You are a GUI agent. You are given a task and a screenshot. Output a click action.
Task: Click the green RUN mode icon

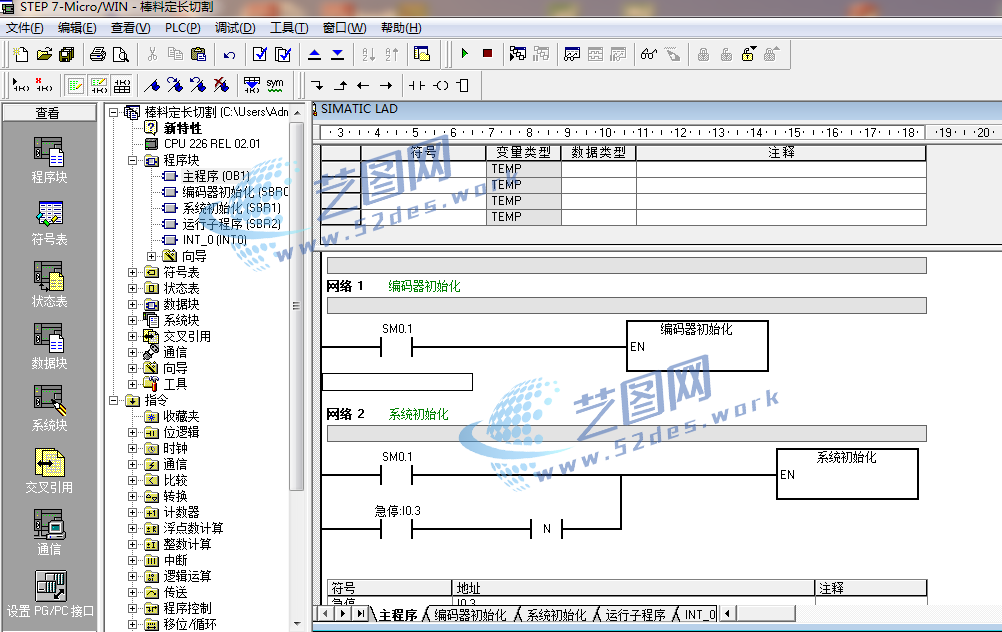[465, 54]
